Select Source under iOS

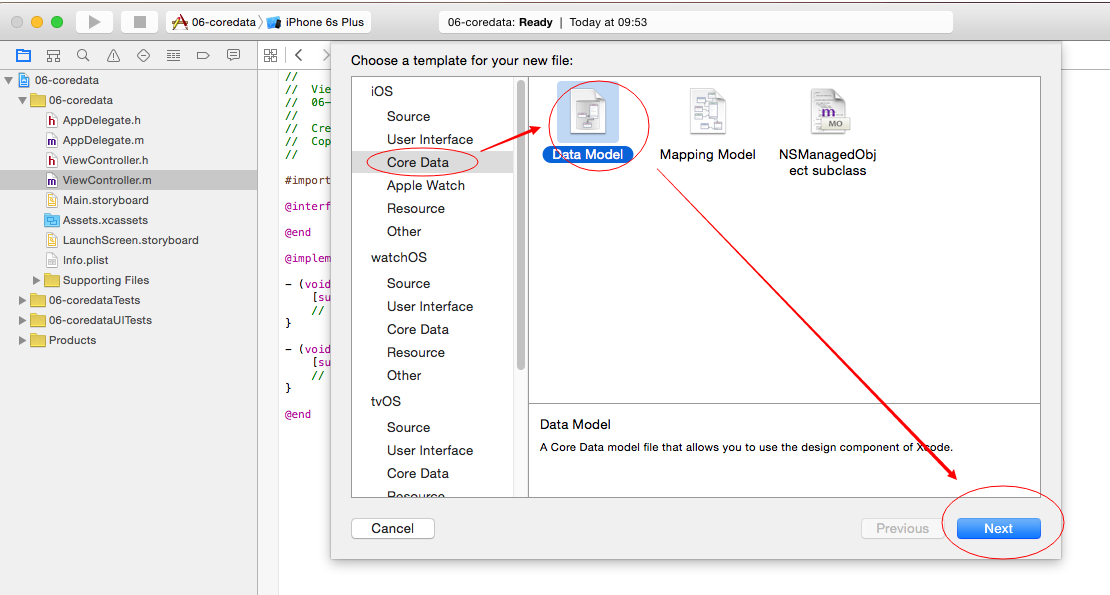(x=408, y=116)
